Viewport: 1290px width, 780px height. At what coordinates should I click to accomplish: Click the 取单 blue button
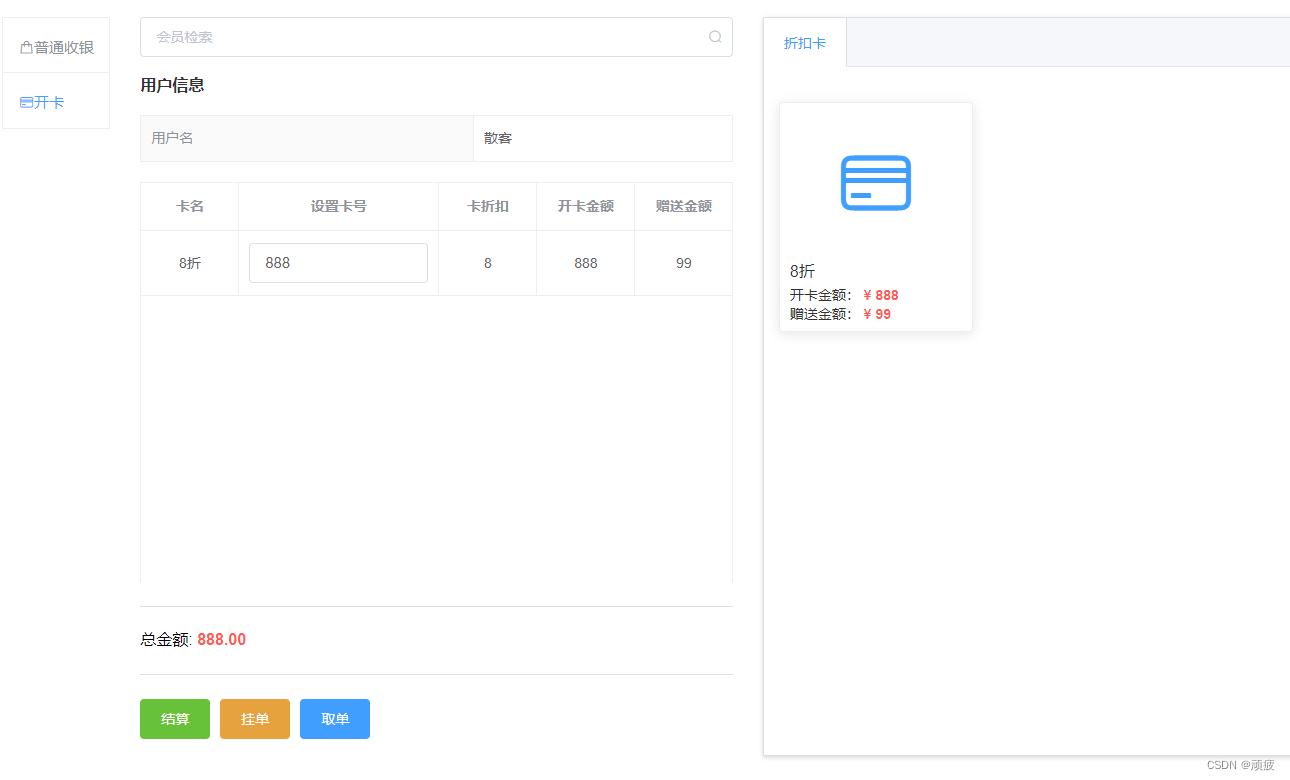(x=335, y=719)
